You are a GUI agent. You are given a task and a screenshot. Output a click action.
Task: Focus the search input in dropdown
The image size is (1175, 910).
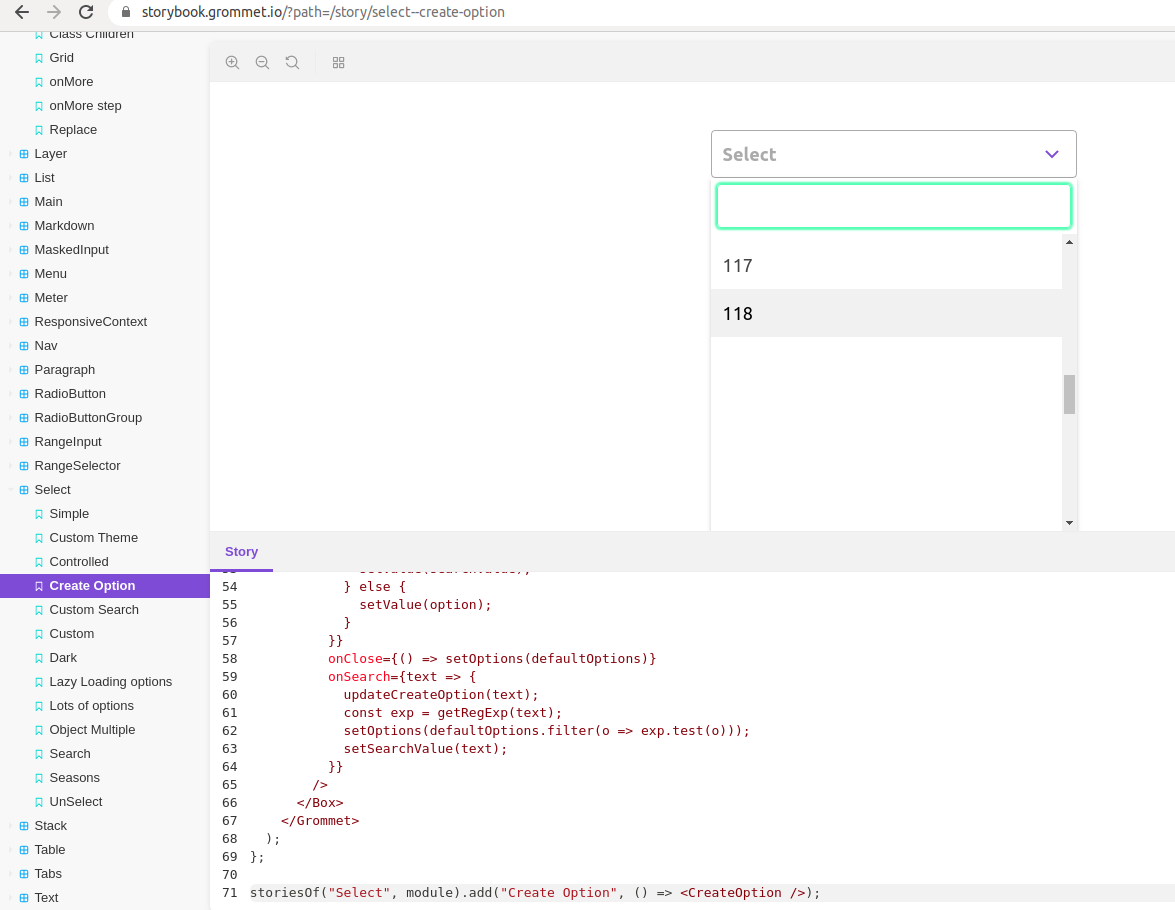[893, 205]
